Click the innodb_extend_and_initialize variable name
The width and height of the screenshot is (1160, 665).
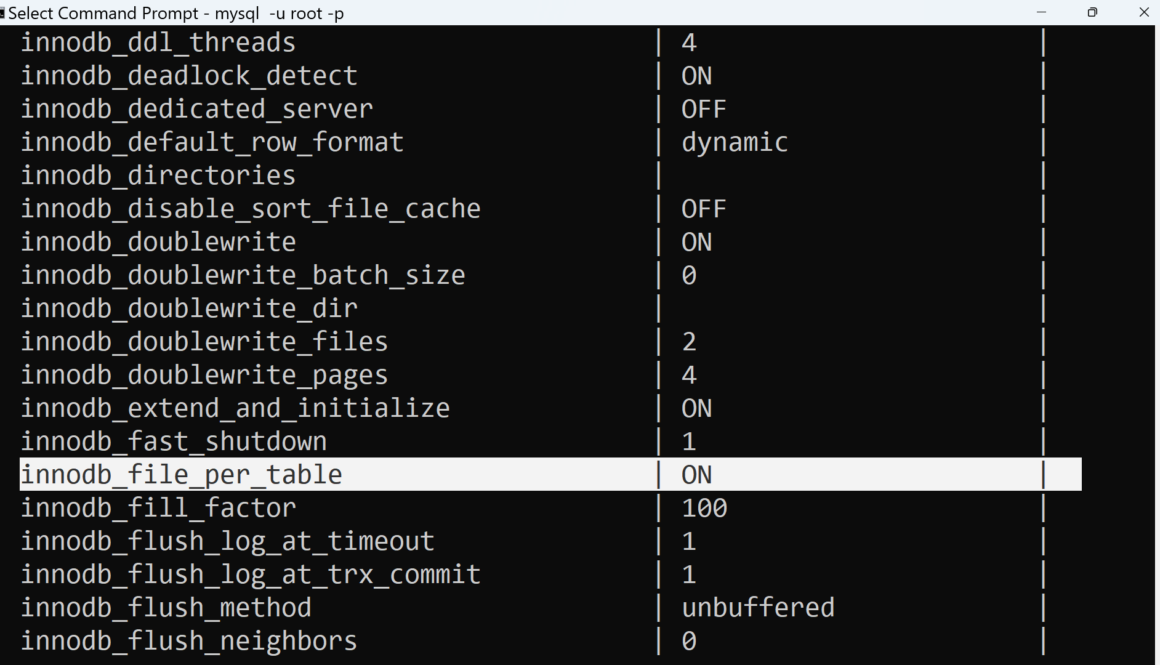pos(235,408)
